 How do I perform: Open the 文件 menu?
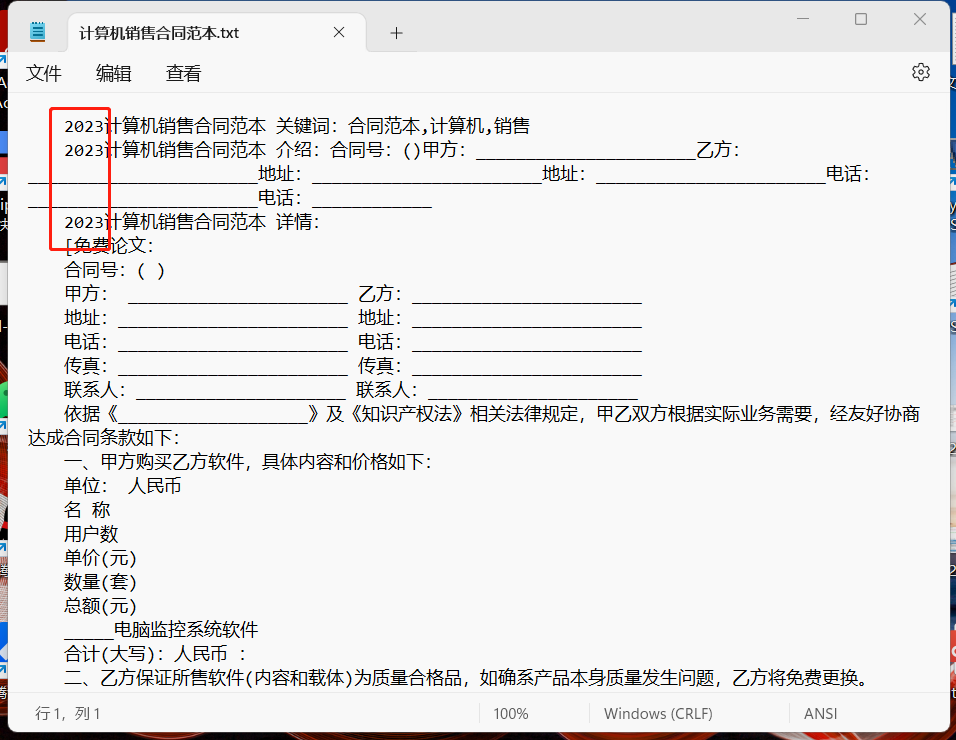click(44, 73)
